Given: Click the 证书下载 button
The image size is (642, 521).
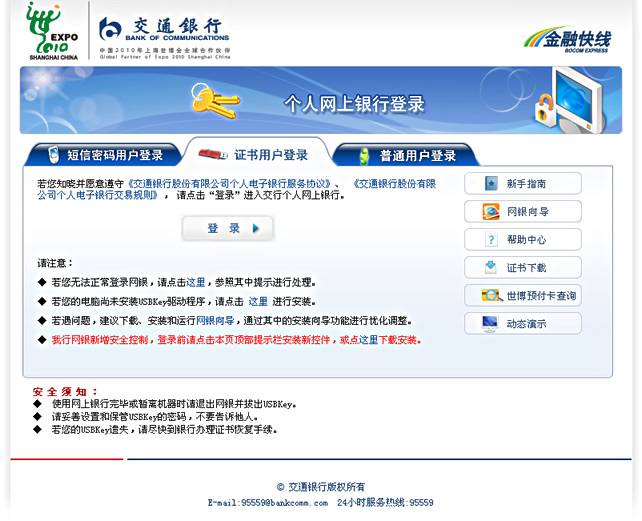Looking at the screenshot, I should [523, 267].
